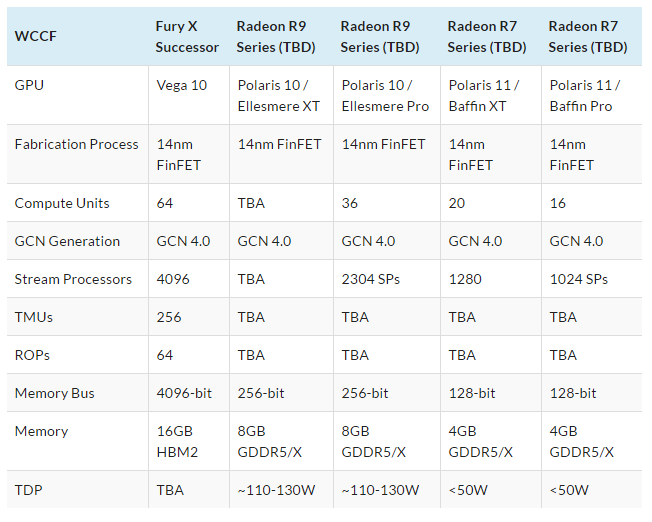Click the 4096-bit memory bus cell

(x=185, y=394)
